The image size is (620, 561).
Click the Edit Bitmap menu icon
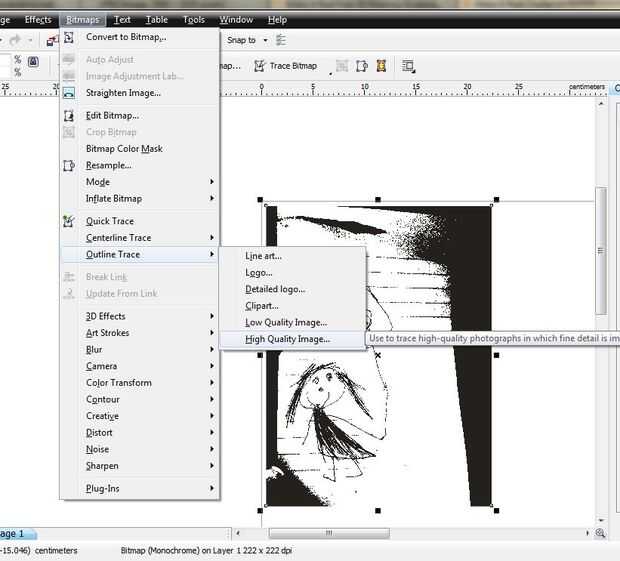[69, 116]
